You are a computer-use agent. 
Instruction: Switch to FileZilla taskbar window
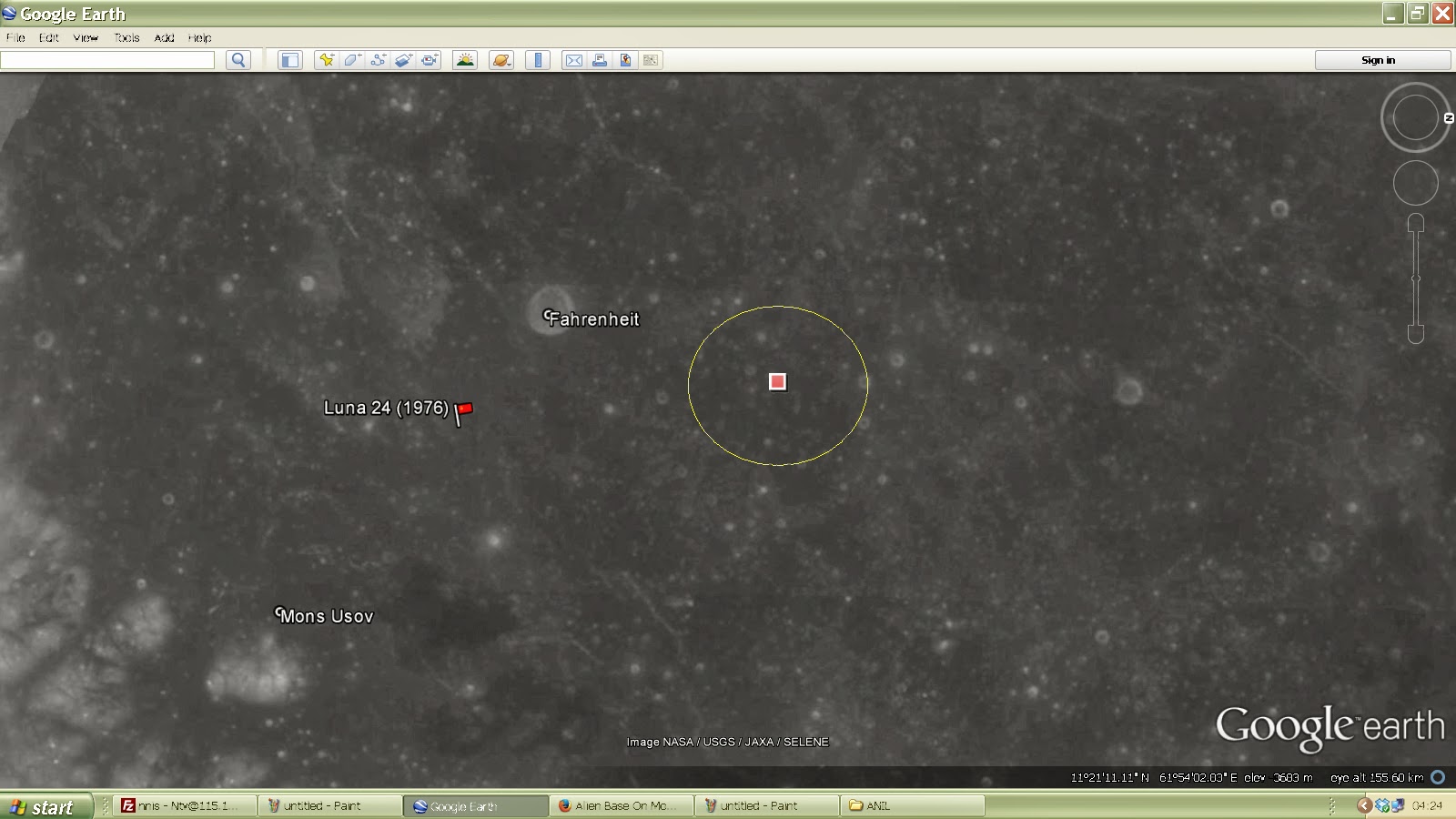click(185, 805)
